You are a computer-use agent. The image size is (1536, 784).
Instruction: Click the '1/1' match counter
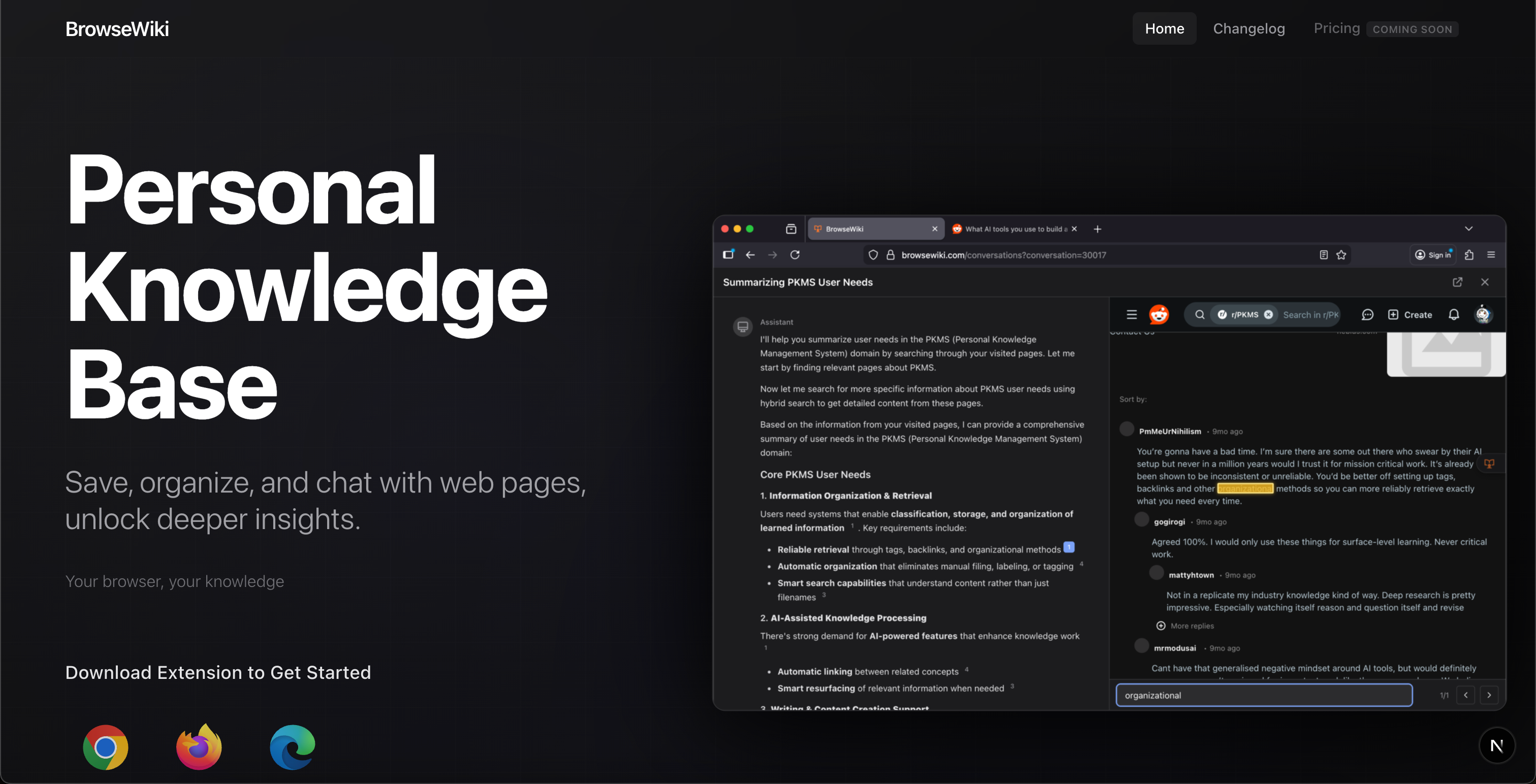(x=1444, y=695)
